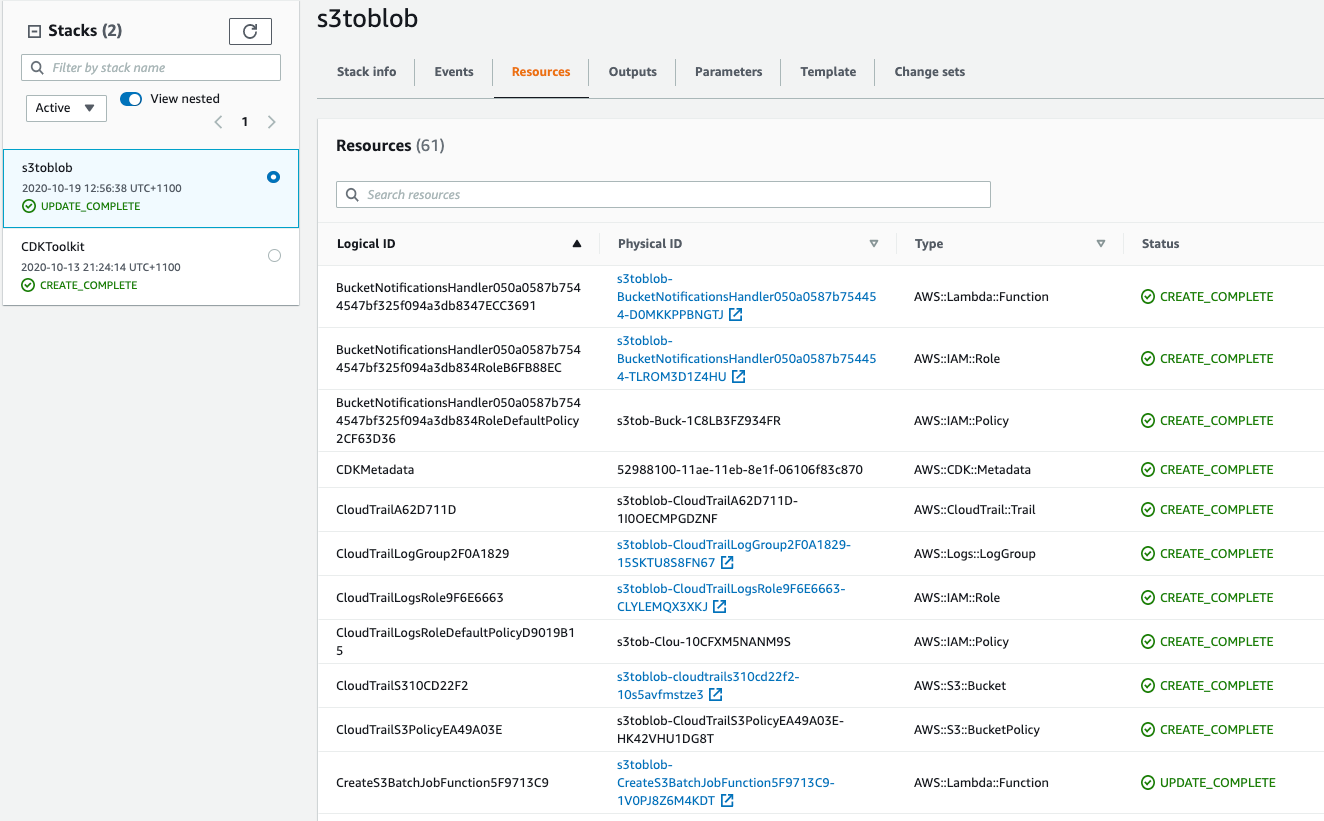Click AWS::CDK::Metadata type cell
1324x821 pixels.
point(972,470)
